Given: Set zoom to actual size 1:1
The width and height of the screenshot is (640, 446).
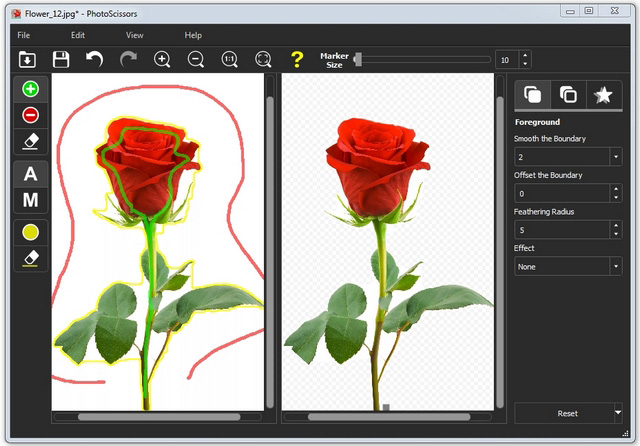Looking at the screenshot, I should pos(230,60).
